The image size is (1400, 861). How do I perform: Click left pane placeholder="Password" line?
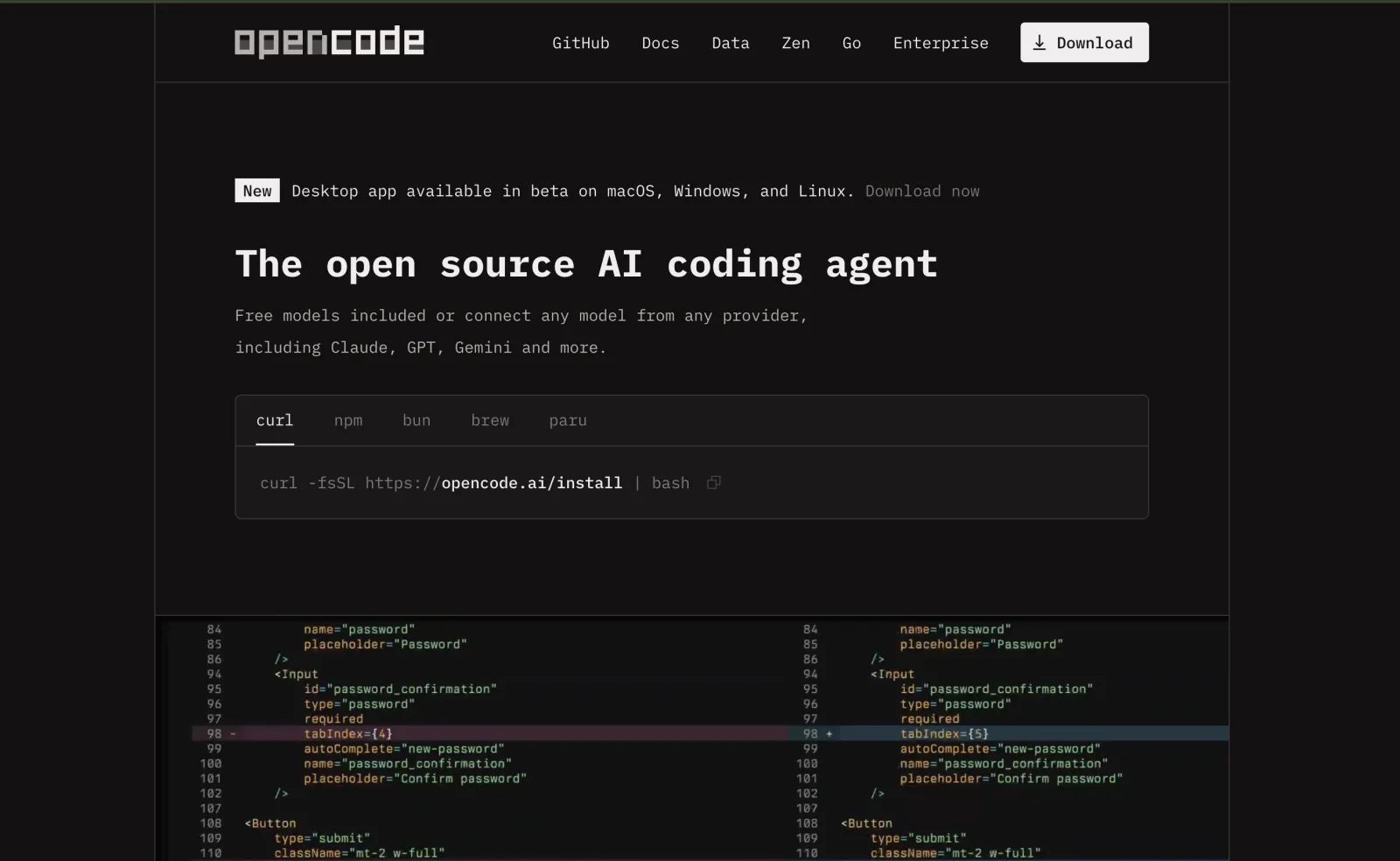click(385, 644)
